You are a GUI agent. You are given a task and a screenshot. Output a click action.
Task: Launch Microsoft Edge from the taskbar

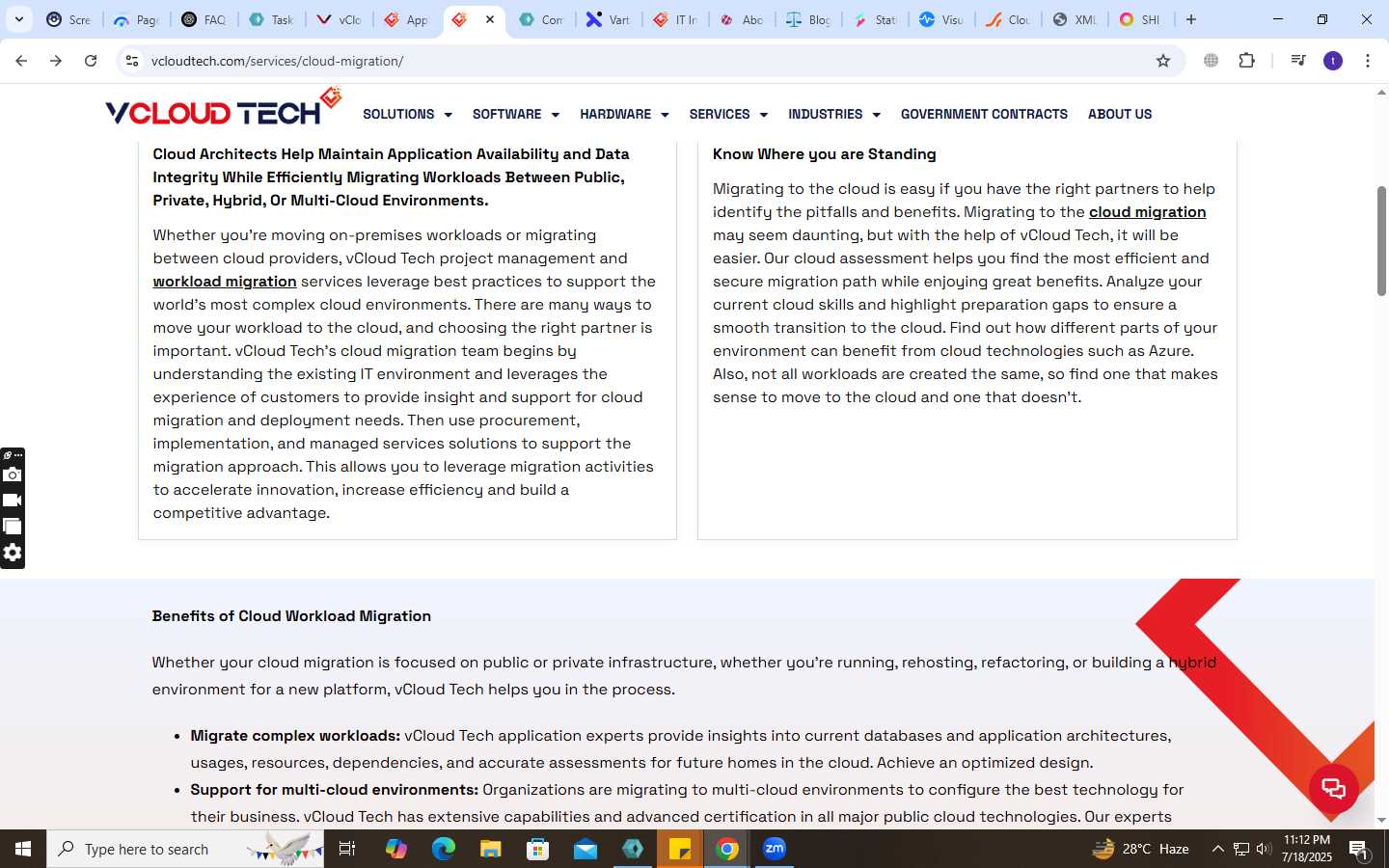coord(444,849)
